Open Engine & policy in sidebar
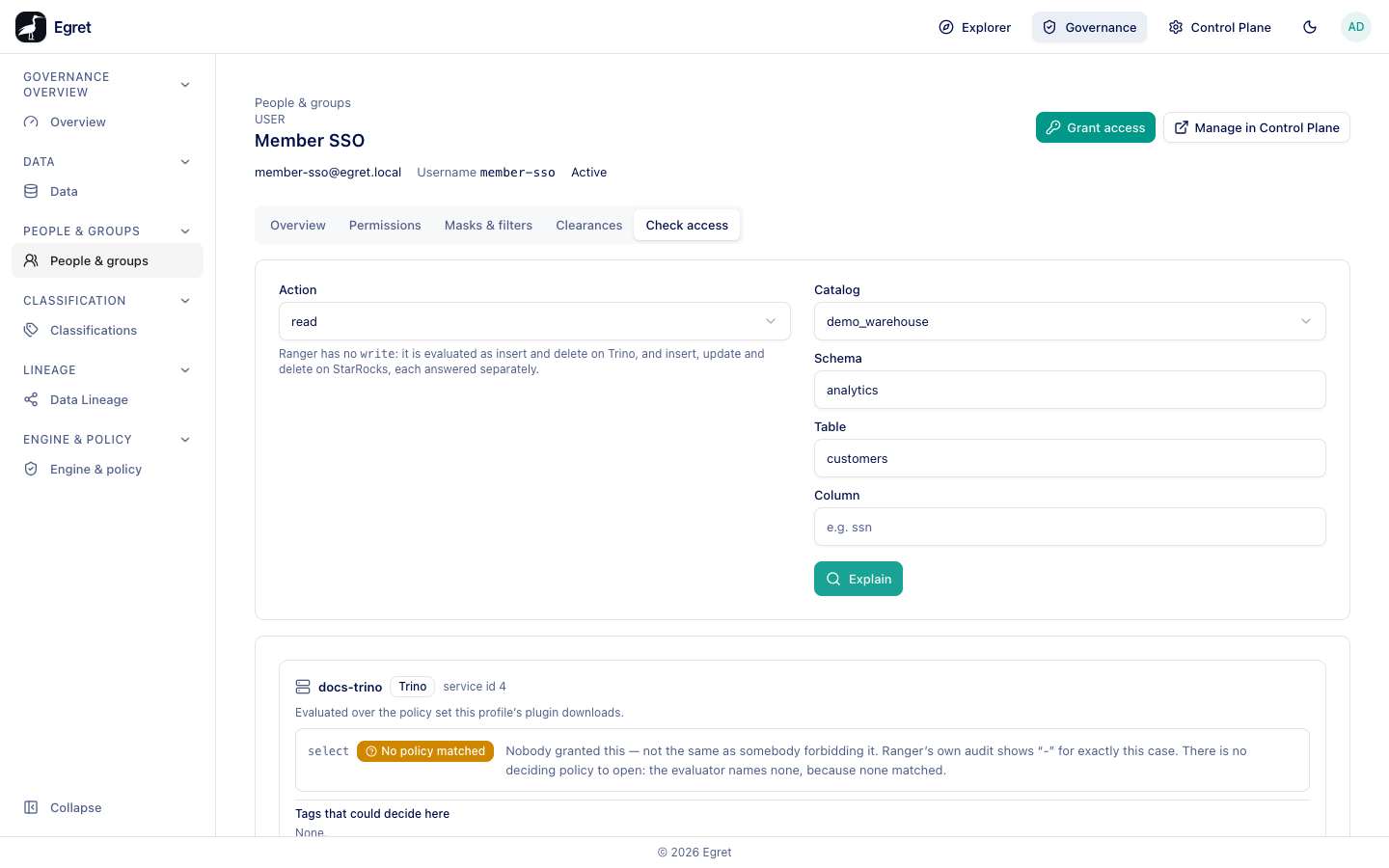This screenshot has width=1389, height=868. 107,470
